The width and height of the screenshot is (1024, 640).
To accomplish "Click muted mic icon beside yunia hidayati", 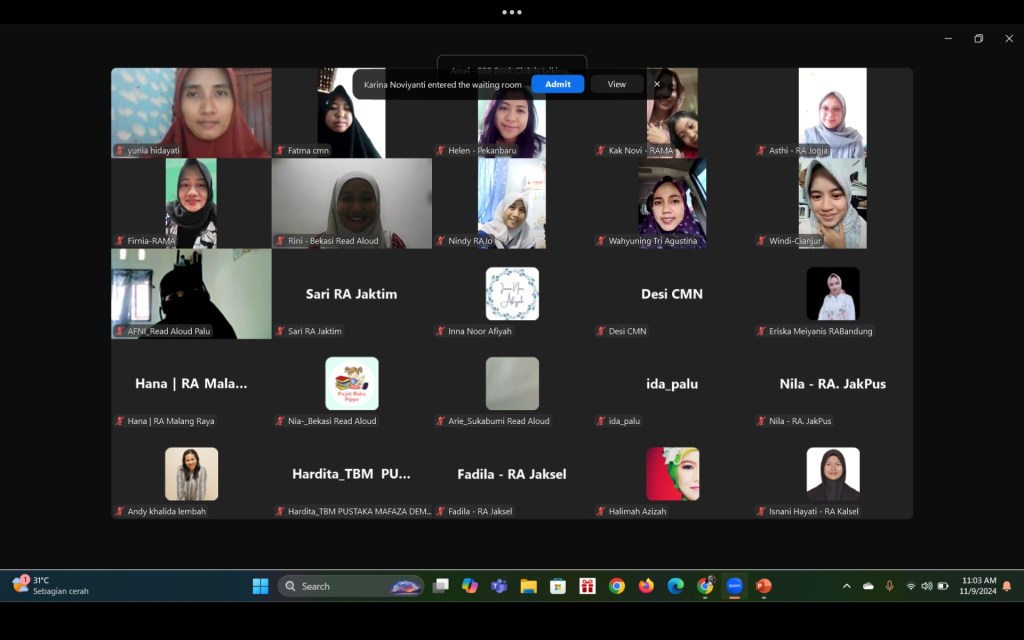I will click(120, 151).
